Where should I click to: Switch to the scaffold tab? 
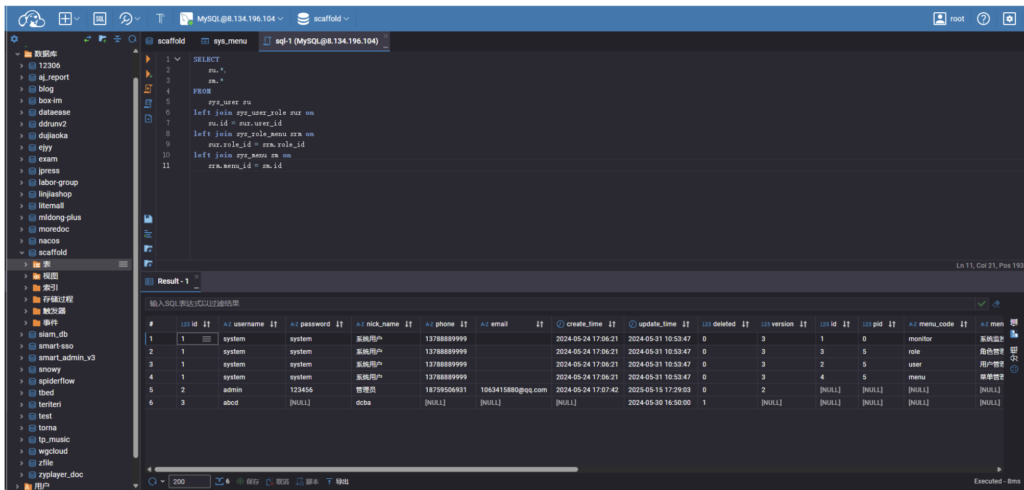pyautogui.click(x=165, y=41)
